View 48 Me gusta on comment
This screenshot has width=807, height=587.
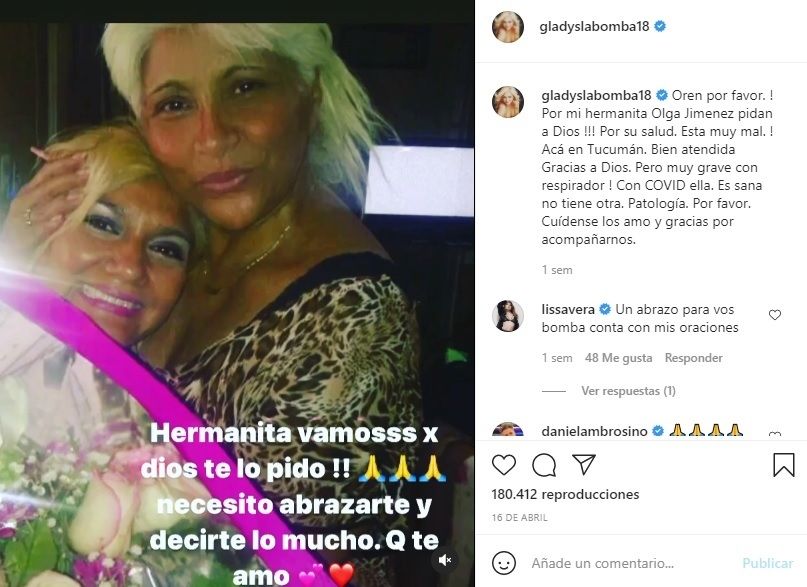(618, 358)
